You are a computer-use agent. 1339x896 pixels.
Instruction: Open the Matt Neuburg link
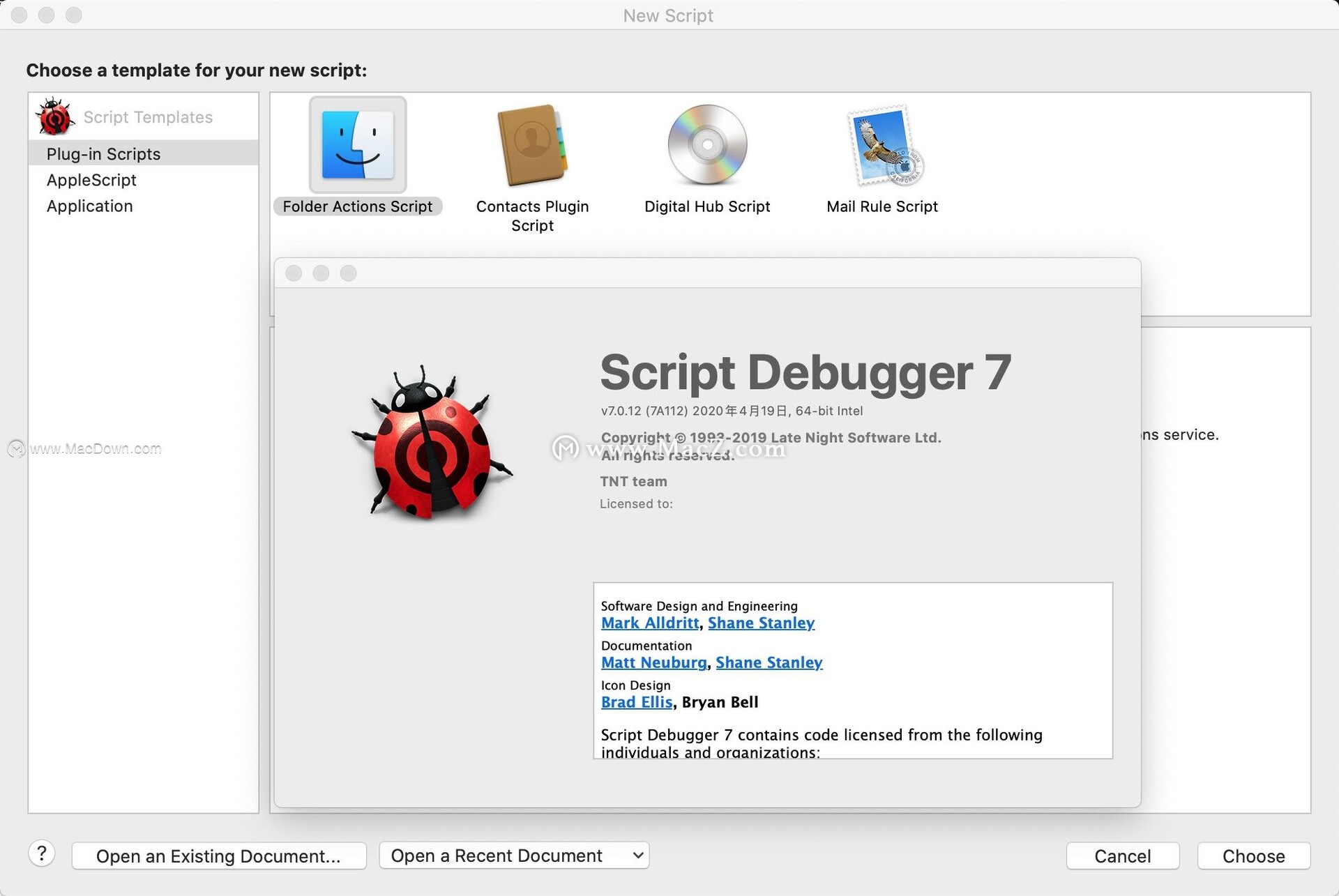(x=653, y=663)
